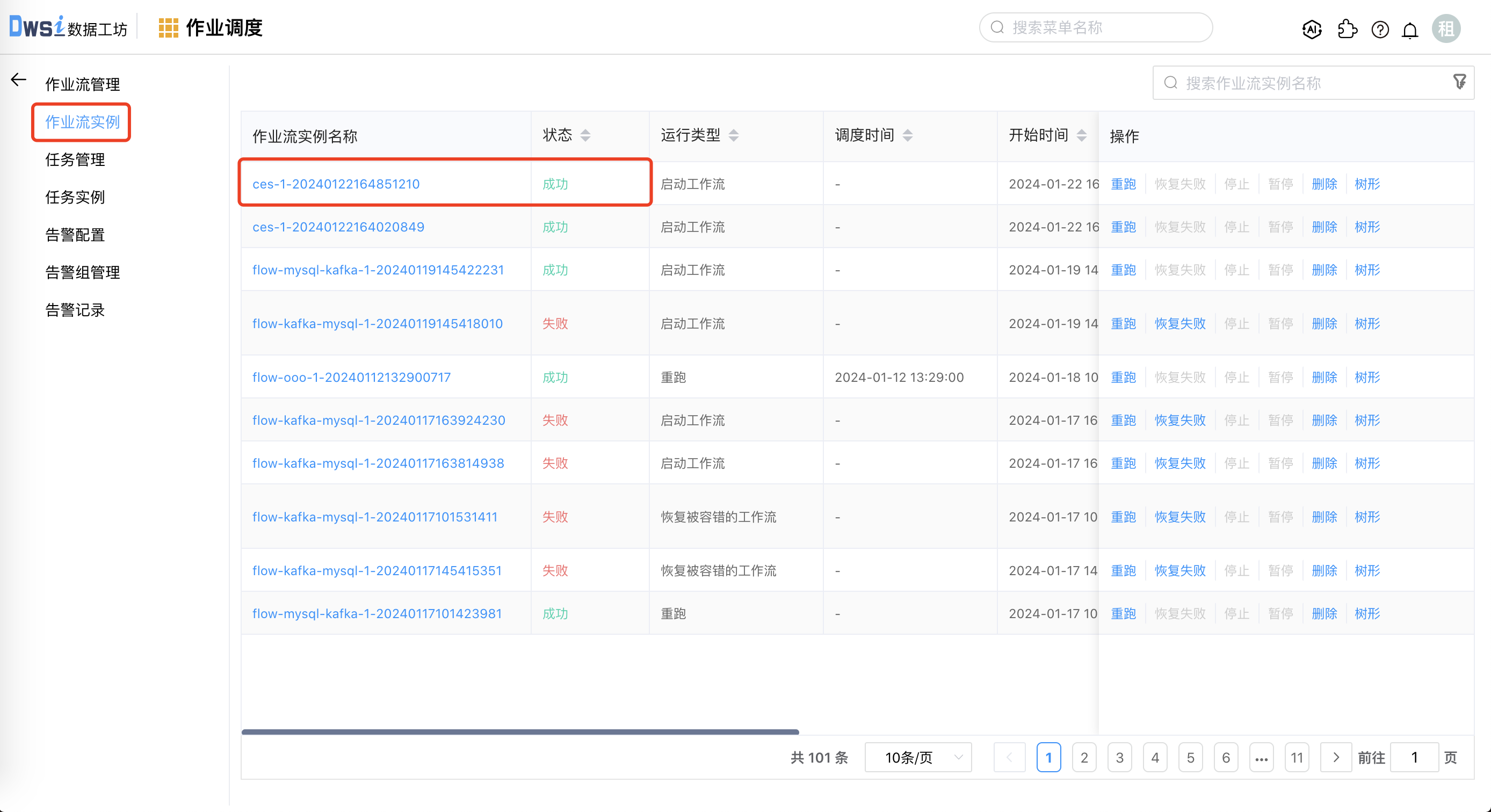This screenshot has width=1491, height=812.
Task: Click the back arrow beside 作业流管理
Action: [x=18, y=79]
